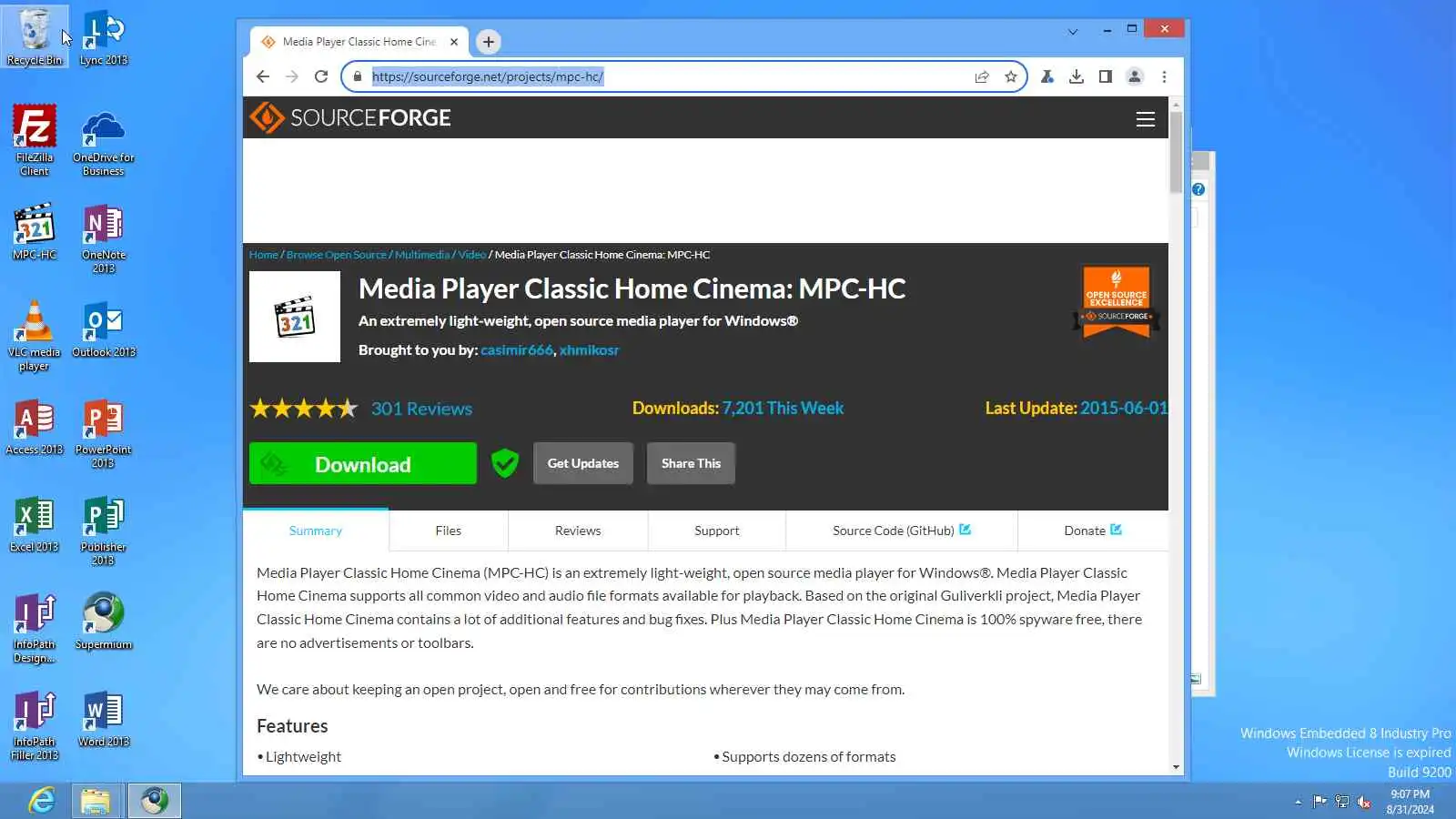Viewport: 1456px width, 819px height.
Task: Go back to the previous page
Action: (263, 76)
